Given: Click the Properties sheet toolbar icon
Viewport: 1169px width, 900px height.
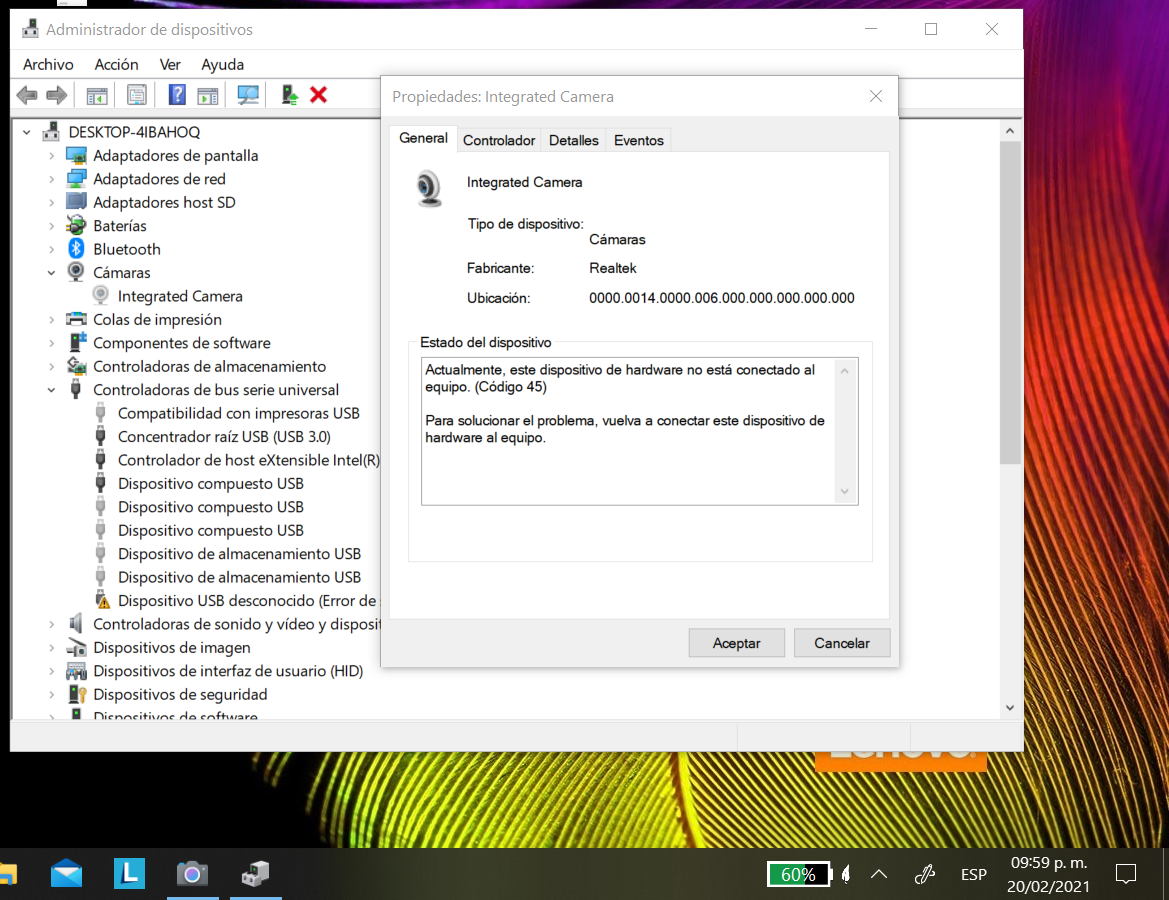Looking at the screenshot, I should pyautogui.click(x=136, y=95).
